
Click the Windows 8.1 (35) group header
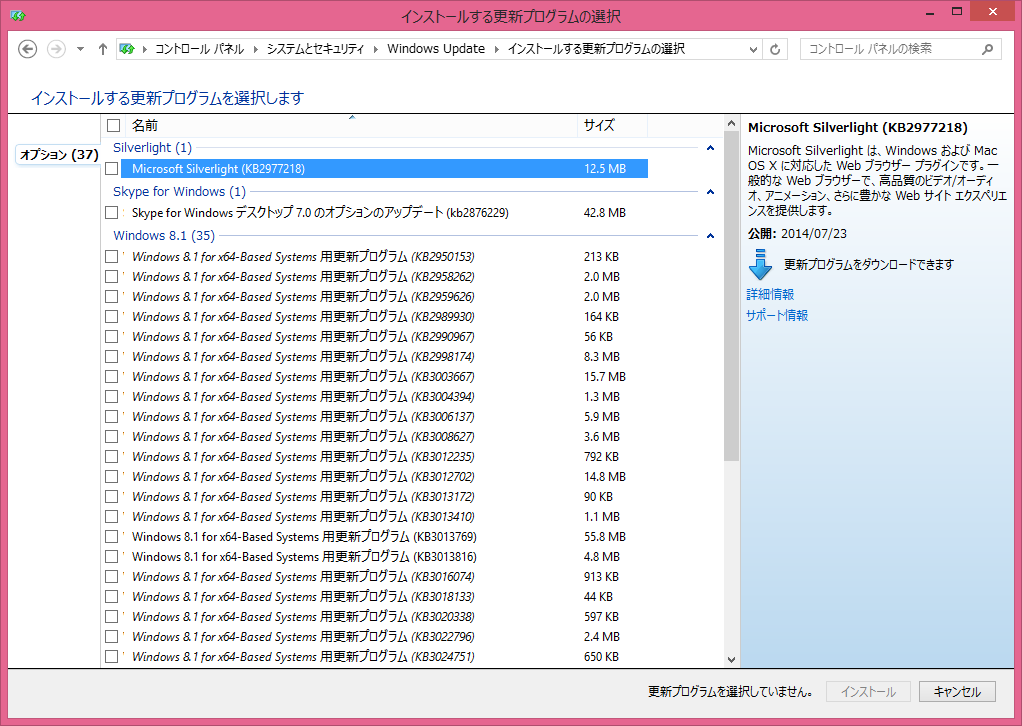click(x=164, y=235)
